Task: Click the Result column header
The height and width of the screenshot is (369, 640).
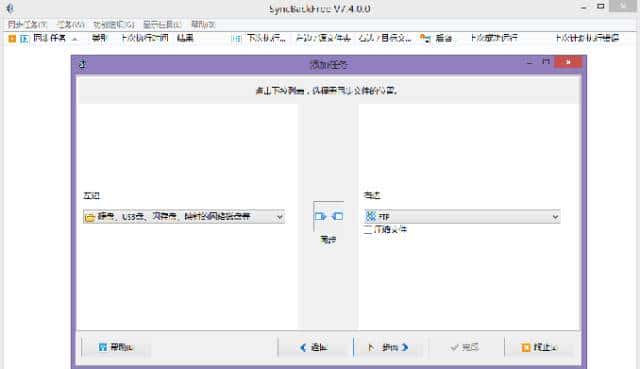Action: (x=185, y=38)
